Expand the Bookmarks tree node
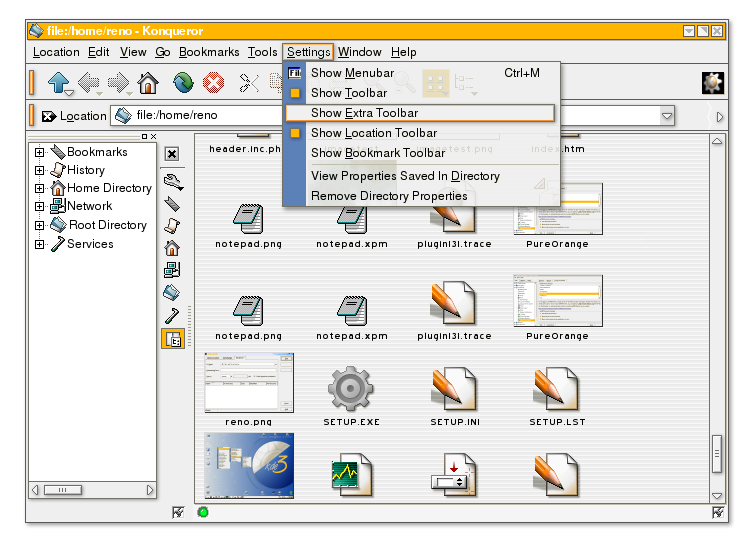Viewport: 749px width, 560px height. [40, 152]
